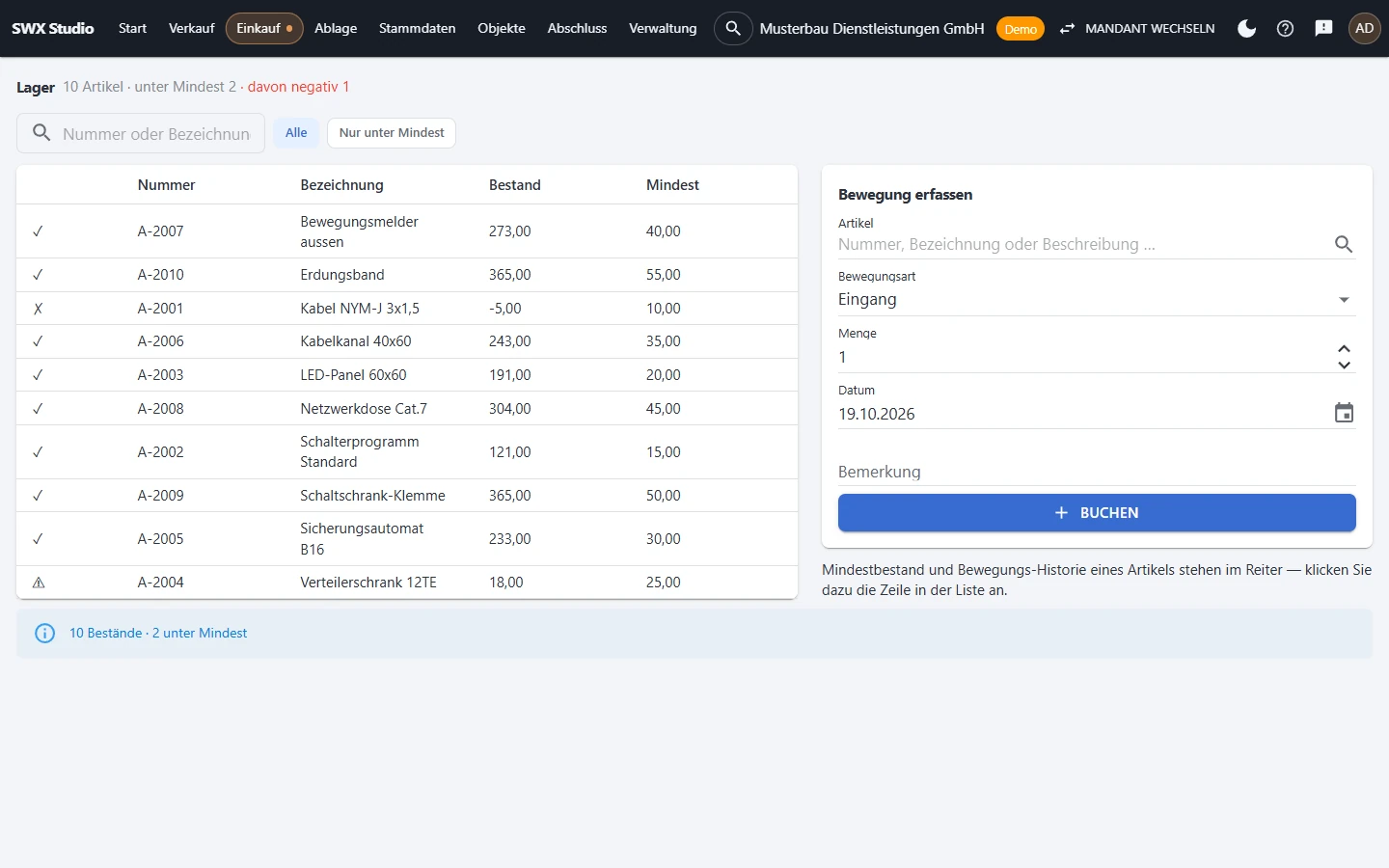Open the calendar picker for Datum
Viewport: 1389px width, 868px height.
pyautogui.click(x=1344, y=413)
